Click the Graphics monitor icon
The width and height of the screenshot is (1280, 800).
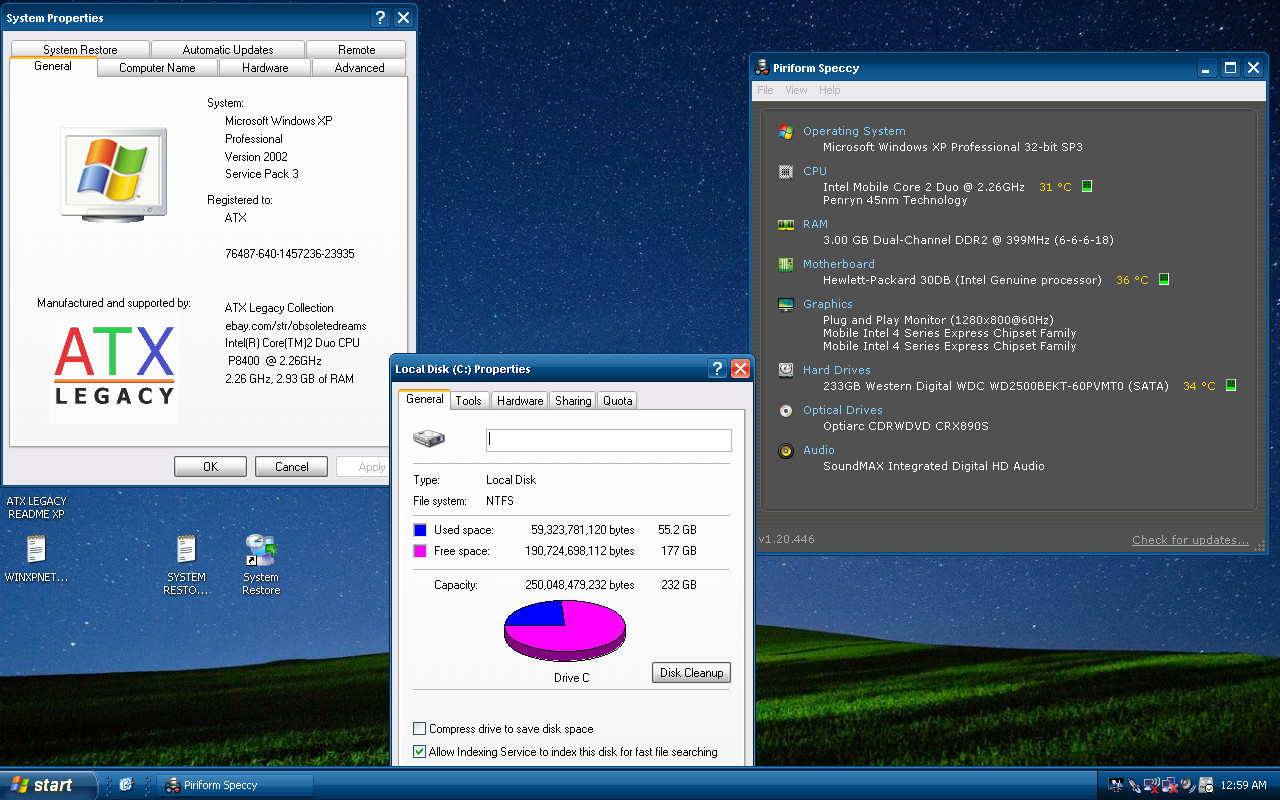pos(786,304)
